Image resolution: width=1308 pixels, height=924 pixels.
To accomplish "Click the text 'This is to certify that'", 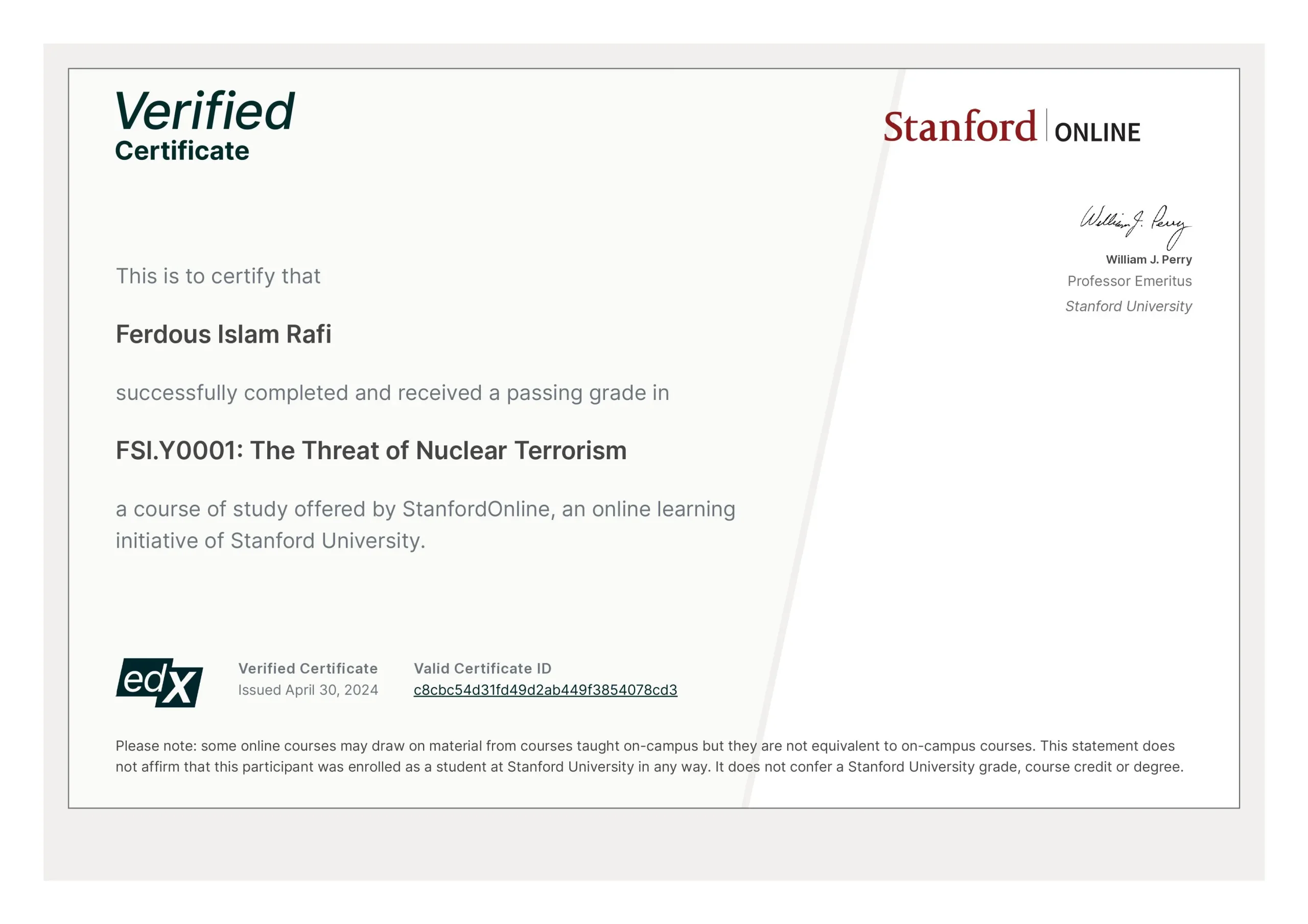I will tap(218, 276).
